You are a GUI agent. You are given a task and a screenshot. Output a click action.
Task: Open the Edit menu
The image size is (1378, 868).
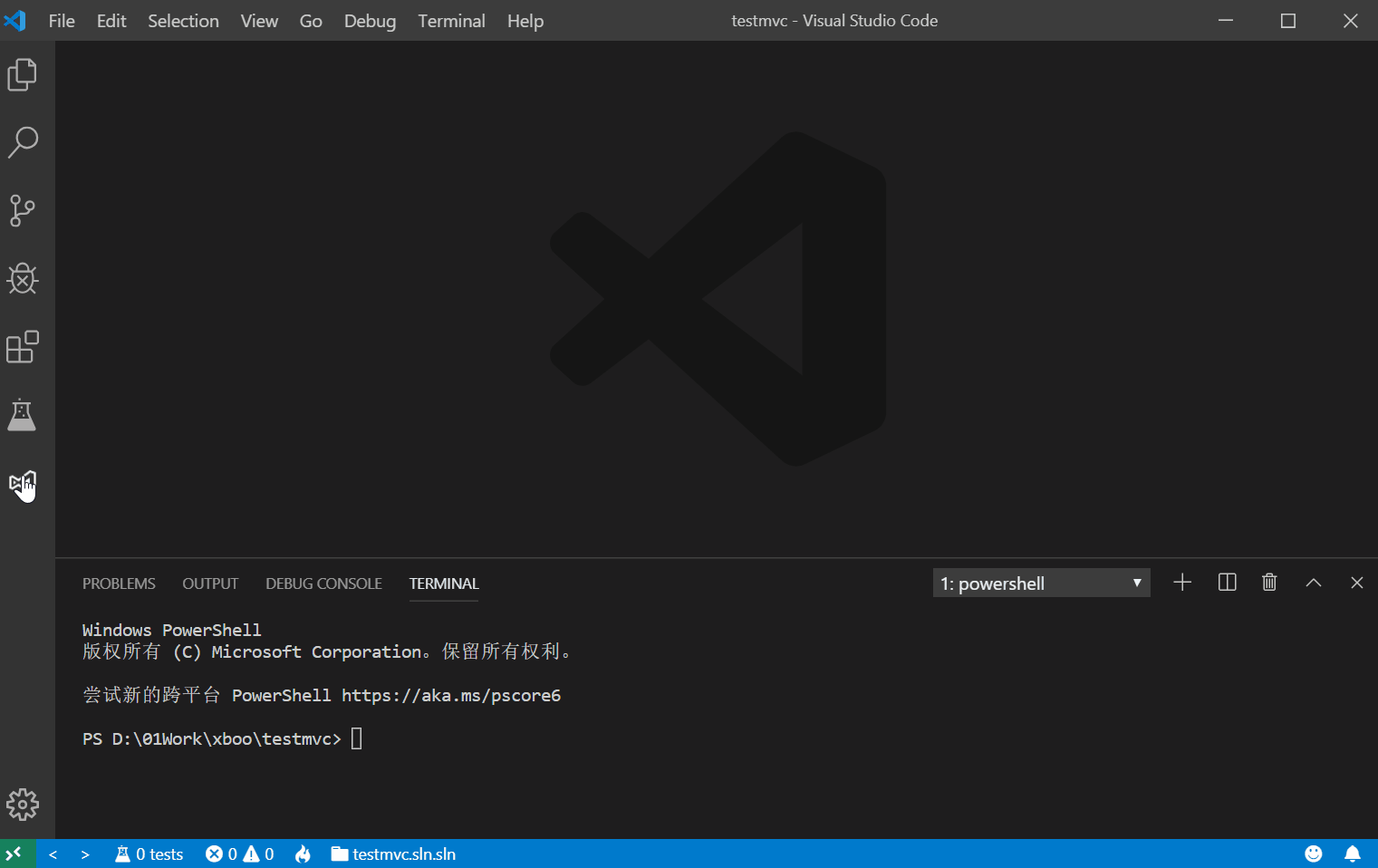[111, 20]
